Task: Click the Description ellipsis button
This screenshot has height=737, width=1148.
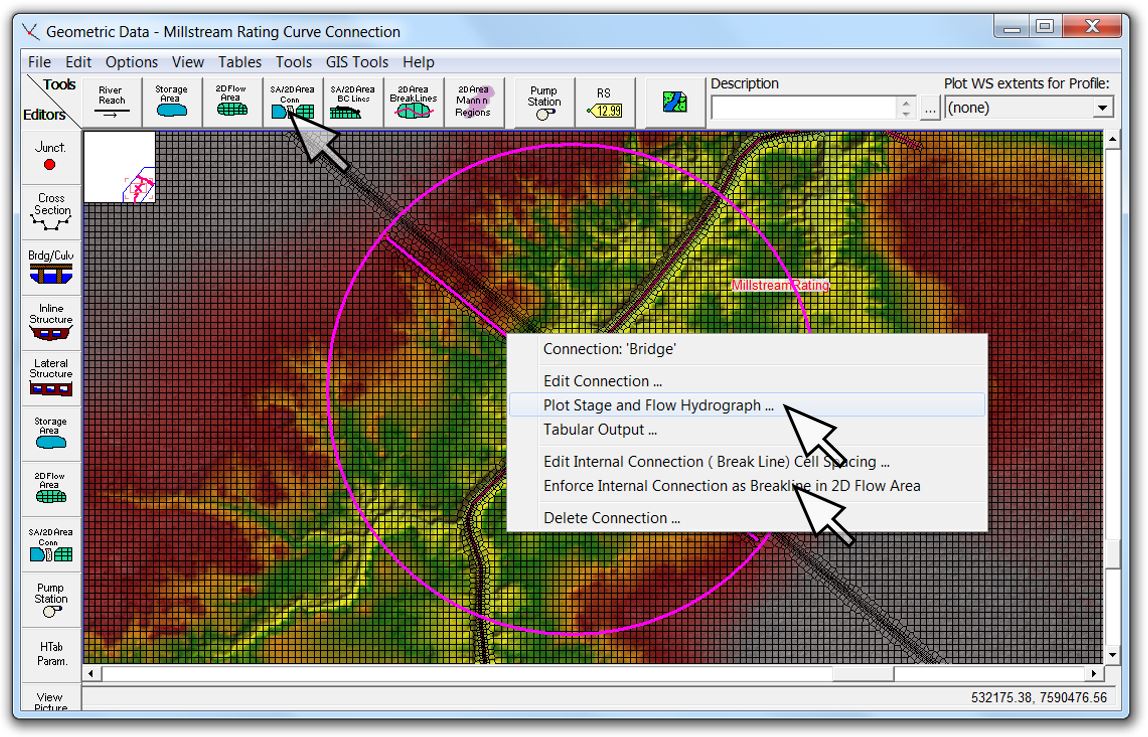Action: pos(930,109)
